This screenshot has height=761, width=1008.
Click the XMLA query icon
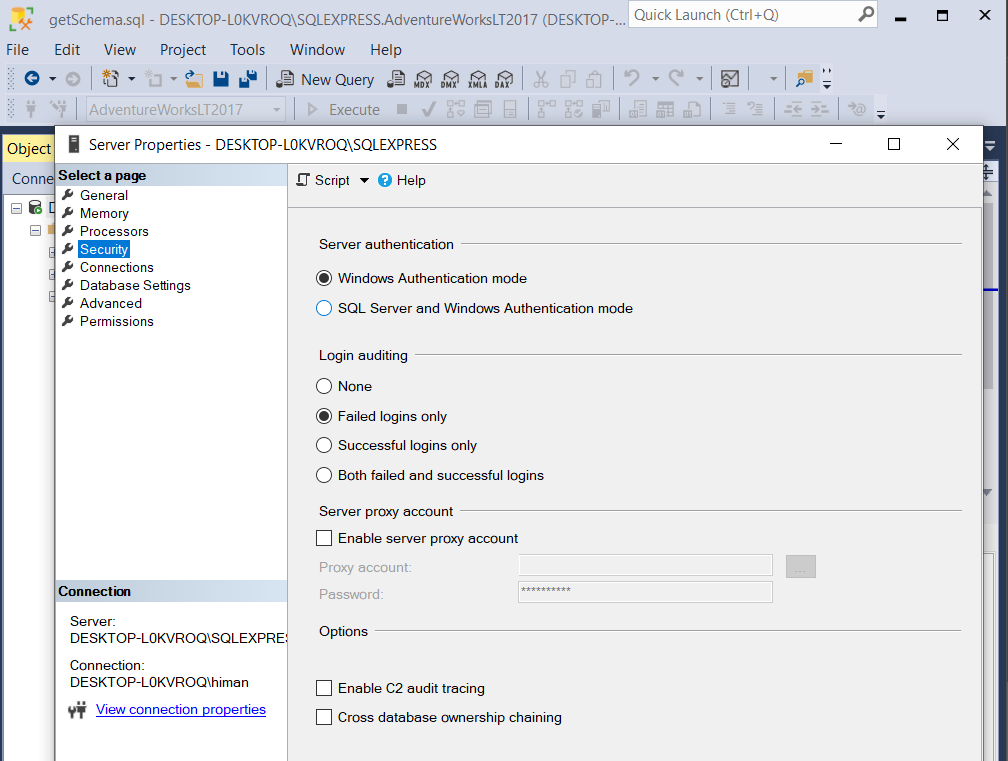point(478,79)
